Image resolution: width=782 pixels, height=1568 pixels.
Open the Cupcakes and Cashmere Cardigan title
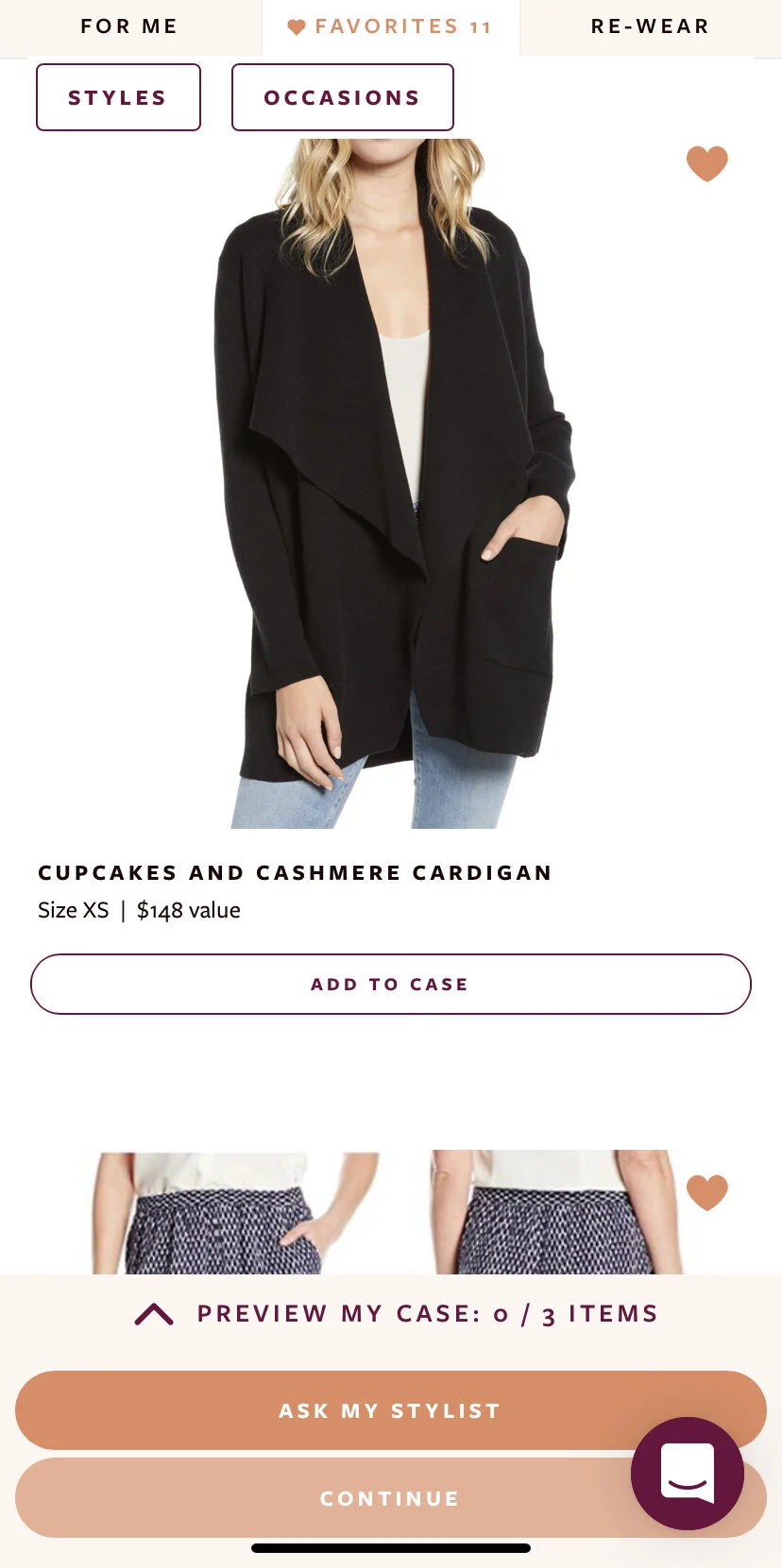click(x=295, y=872)
